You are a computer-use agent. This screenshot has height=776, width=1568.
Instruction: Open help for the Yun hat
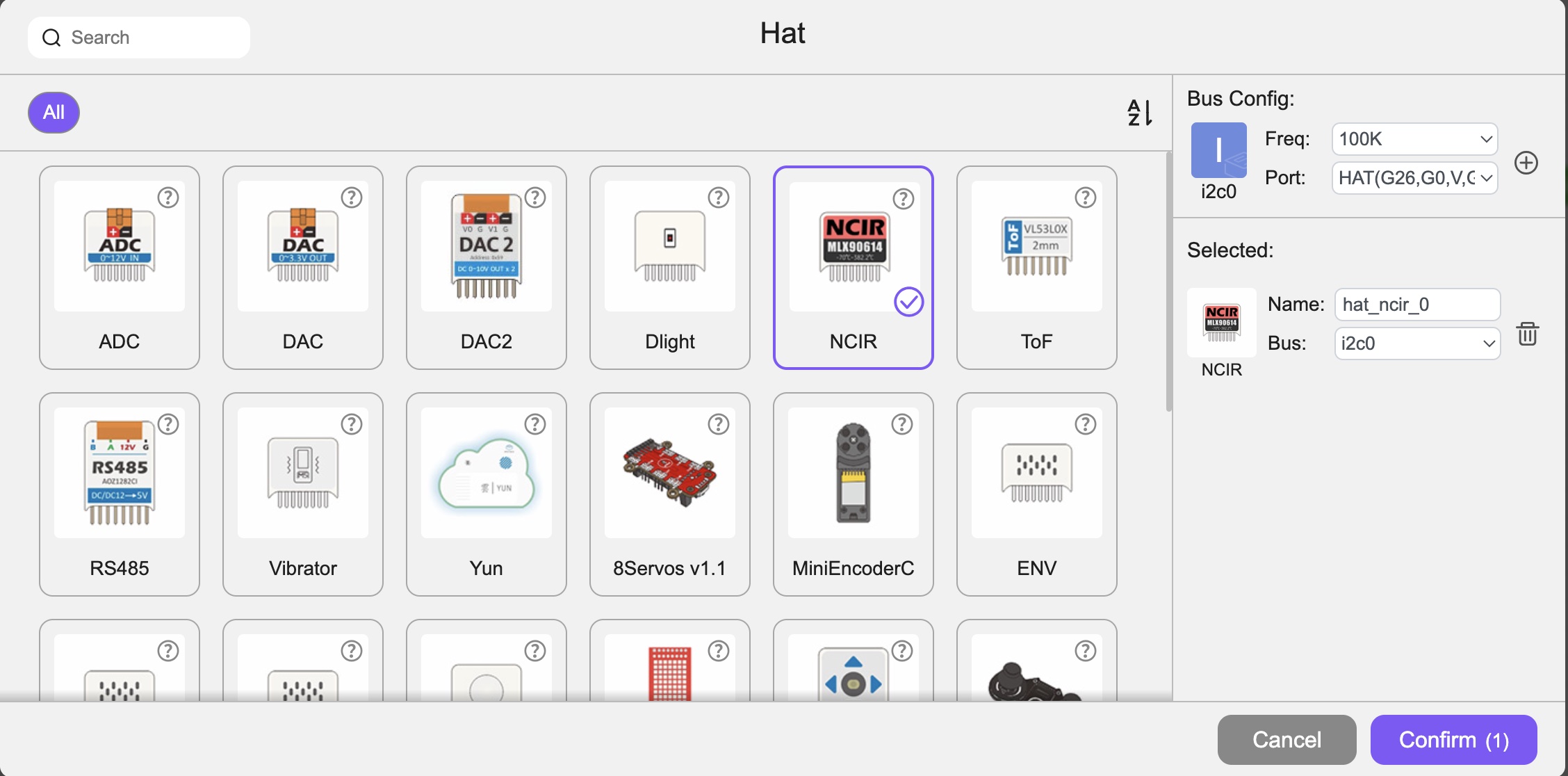click(x=535, y=424)
